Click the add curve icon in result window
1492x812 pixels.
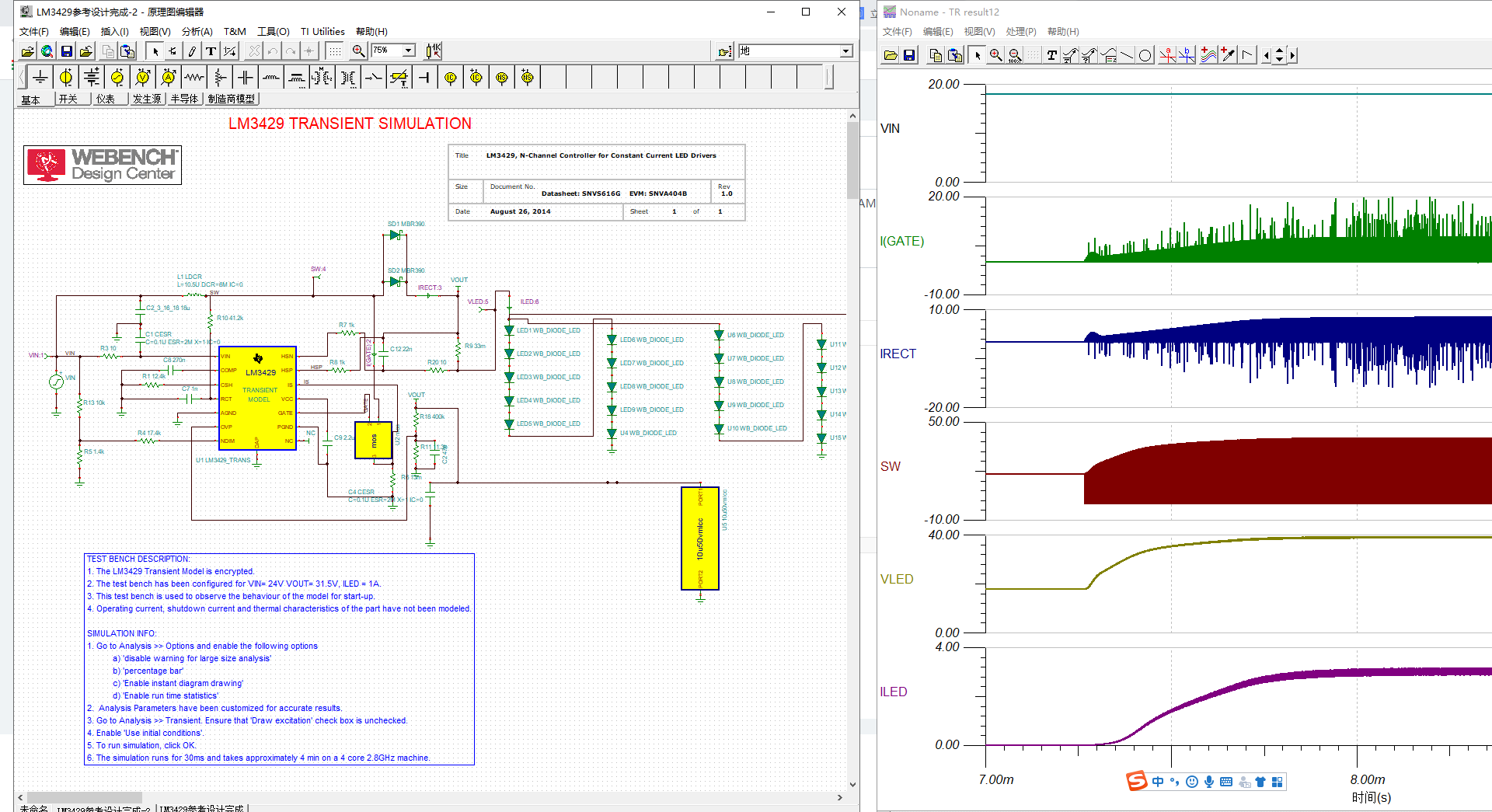coord(1208,55)
